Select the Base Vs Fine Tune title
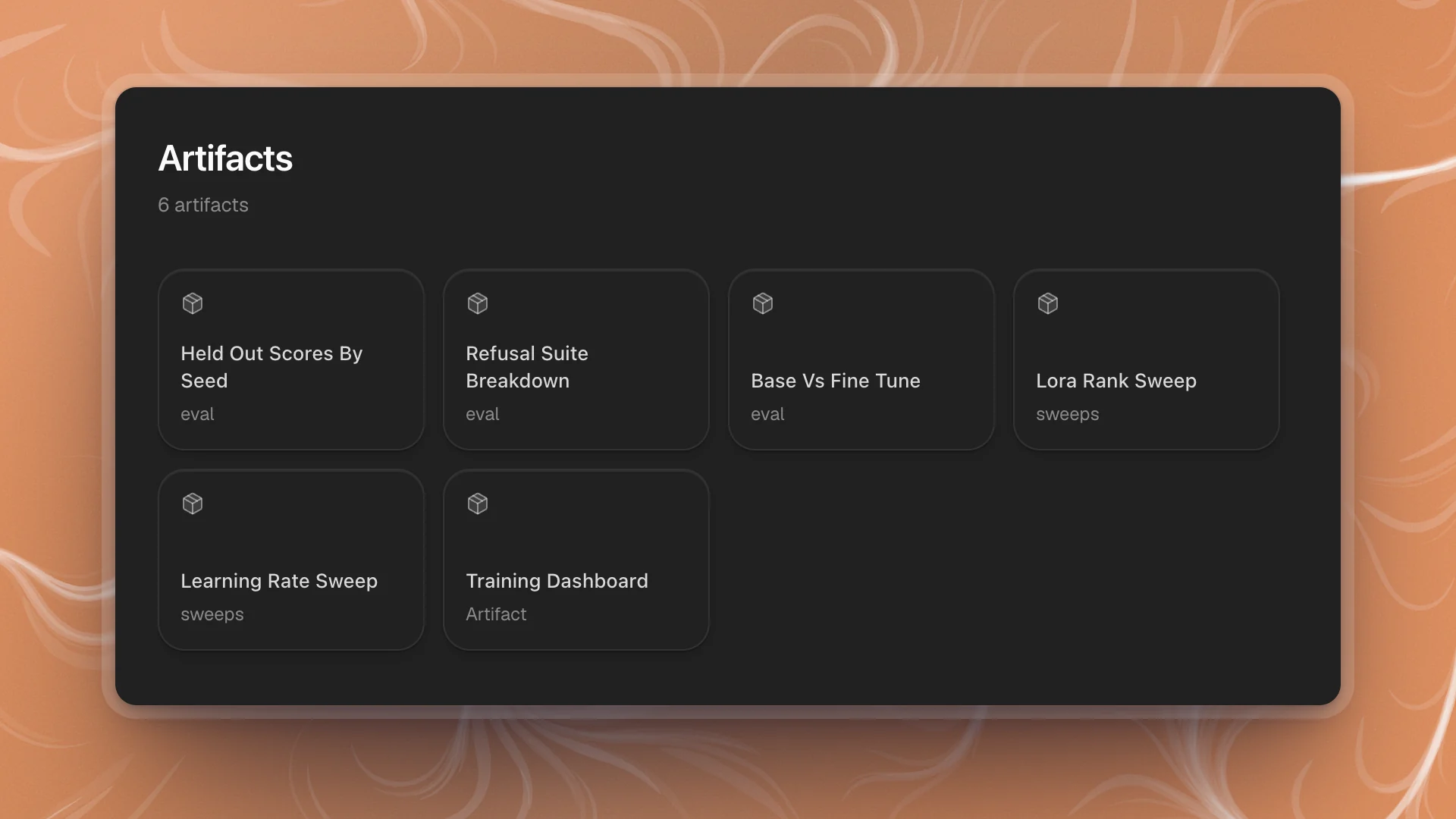 click(x=836, y=381)
